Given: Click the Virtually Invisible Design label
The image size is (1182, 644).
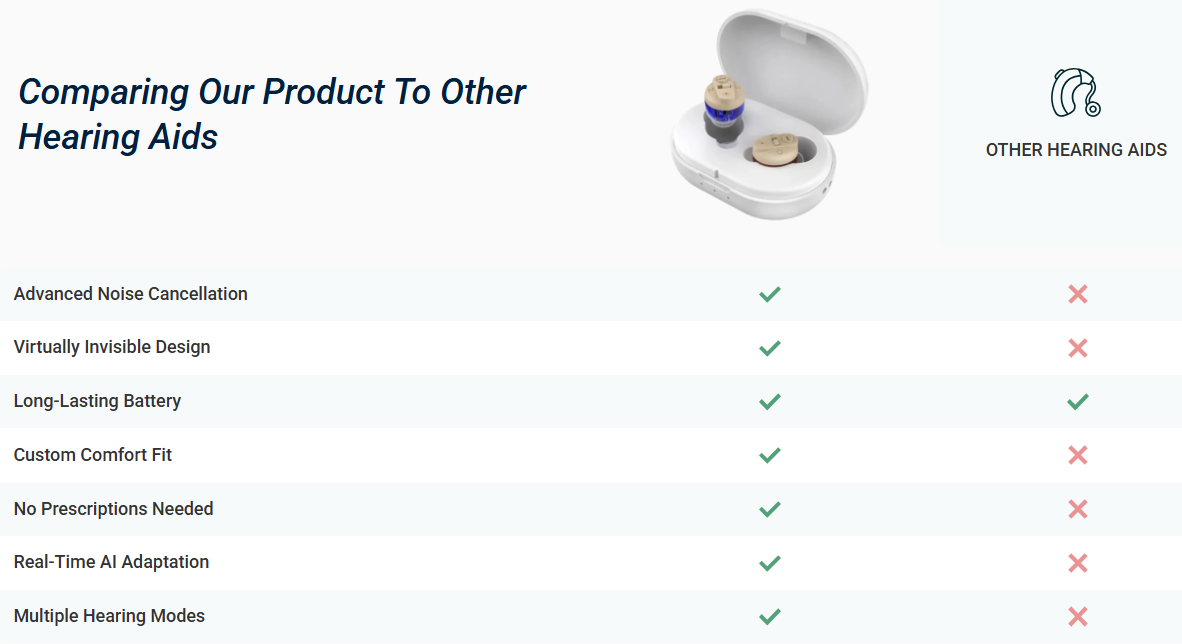Looking at the screenshot, I should click(x=112, y=347).
